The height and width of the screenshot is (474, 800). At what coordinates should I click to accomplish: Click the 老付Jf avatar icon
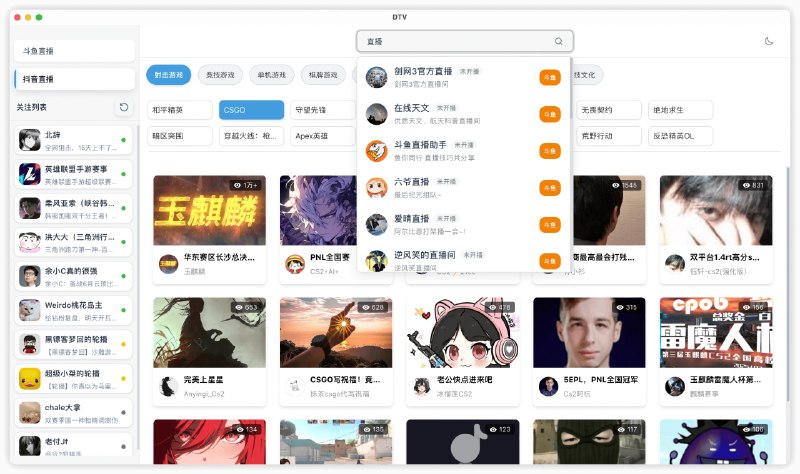coord(30,446)
